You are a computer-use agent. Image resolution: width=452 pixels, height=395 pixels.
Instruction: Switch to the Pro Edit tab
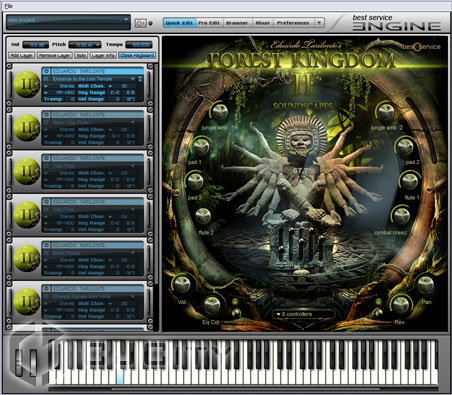point(209,23)
